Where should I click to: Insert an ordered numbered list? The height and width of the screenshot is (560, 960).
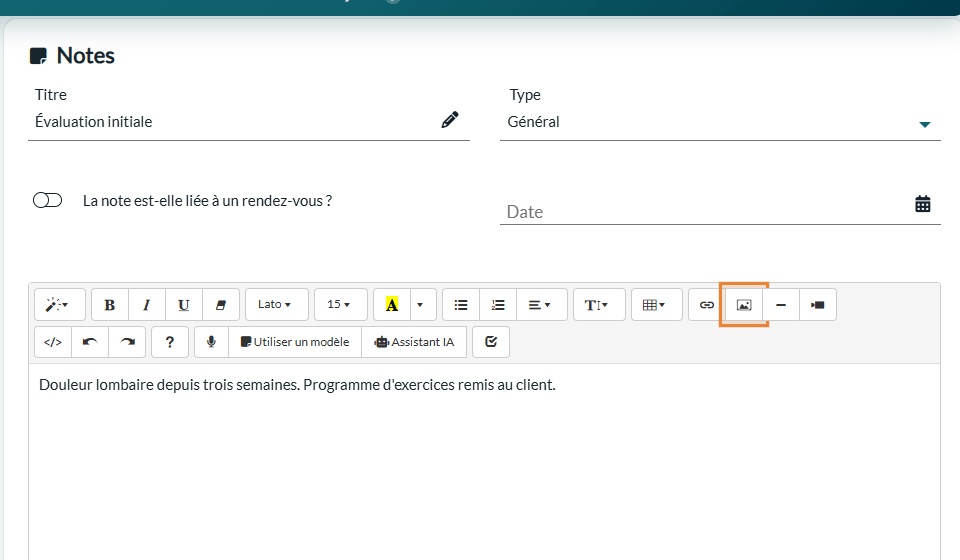tap(498, 305)
